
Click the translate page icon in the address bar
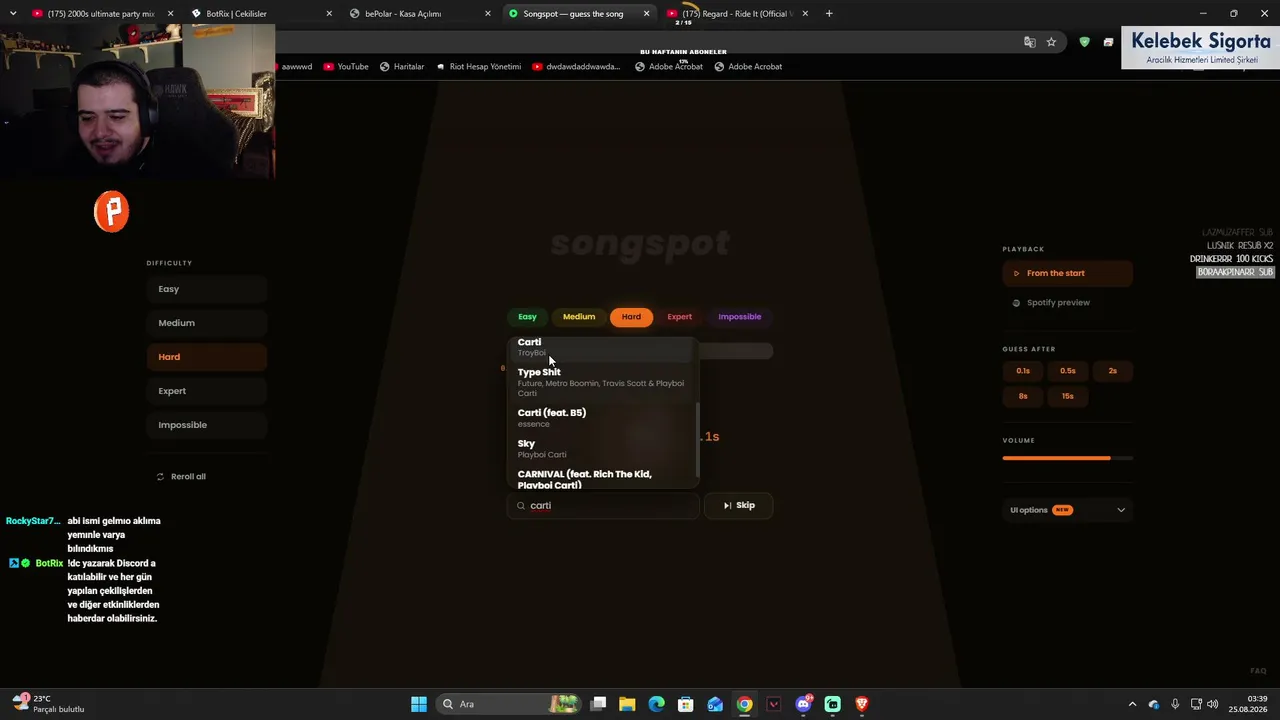click(x=1030, y=42)
